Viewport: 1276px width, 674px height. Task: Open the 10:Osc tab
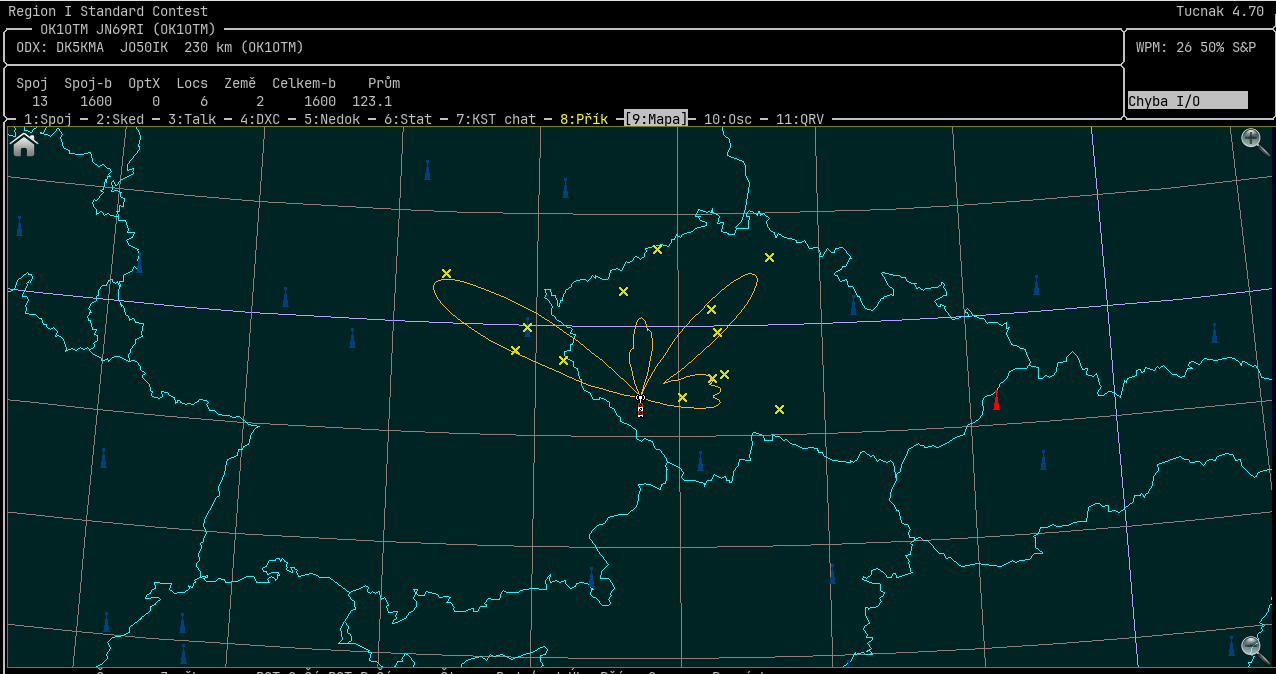pyautogui.click(x=728, y=119)
